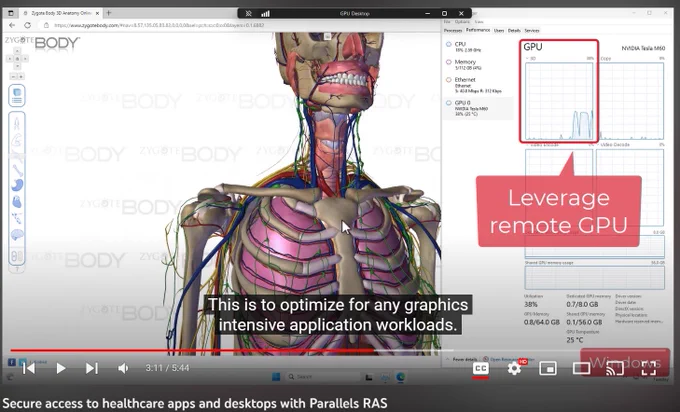Pan the 3D view up

click(x=17, y=51)
